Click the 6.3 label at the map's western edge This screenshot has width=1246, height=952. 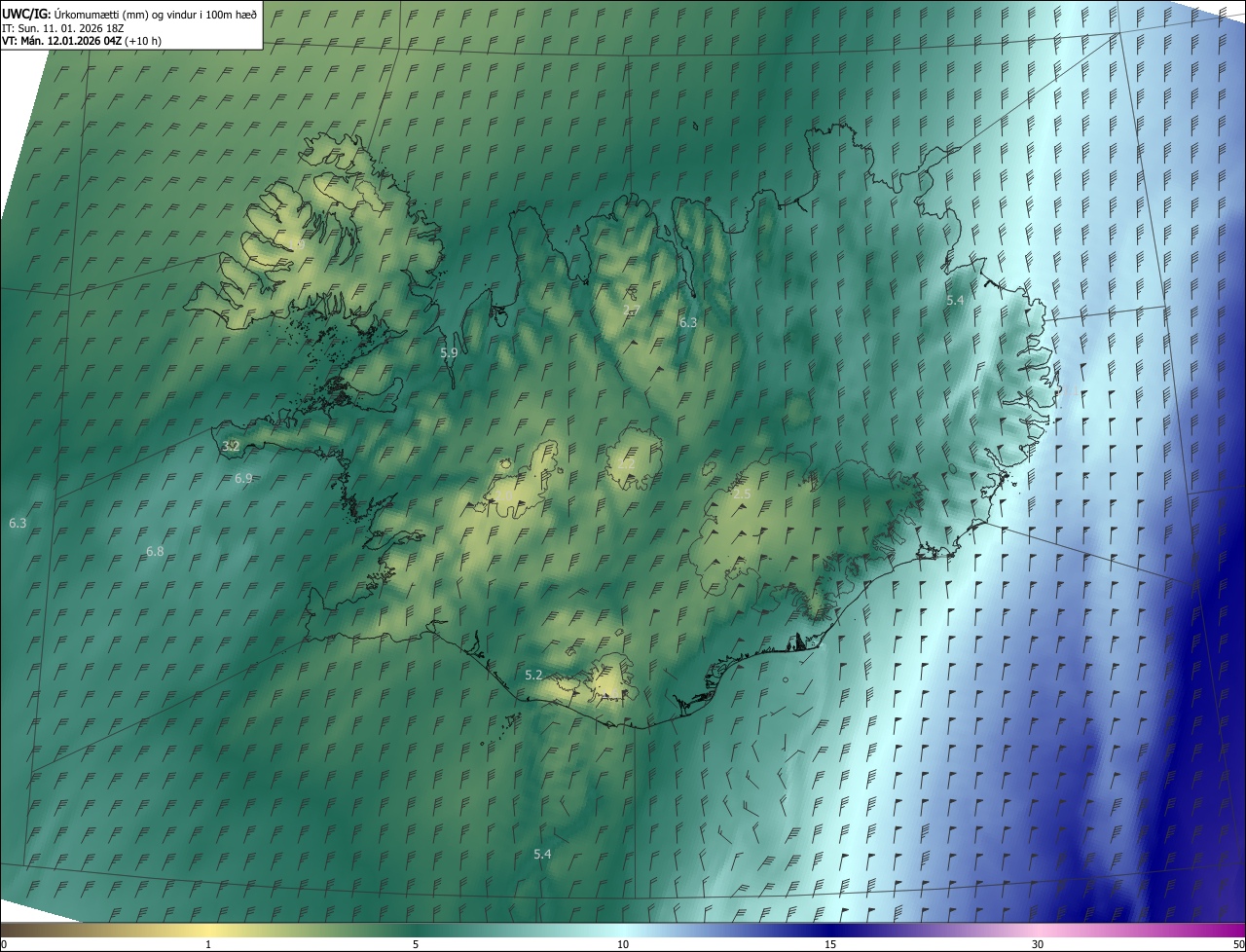(x=18, y=524)
